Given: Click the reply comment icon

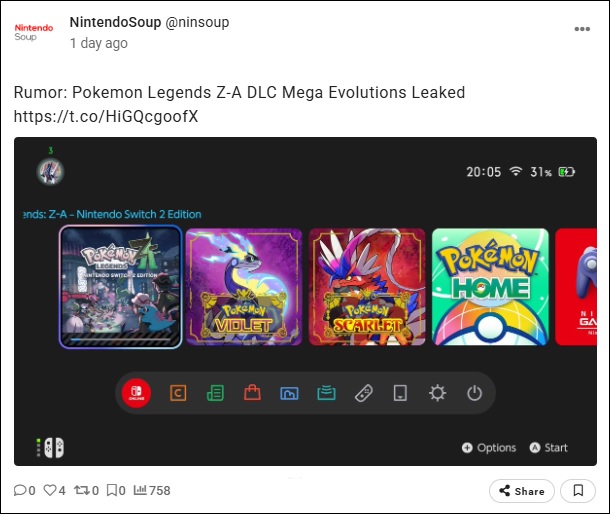Looking at the screenshot, I should pyautogui.click(x=19, y=490).
